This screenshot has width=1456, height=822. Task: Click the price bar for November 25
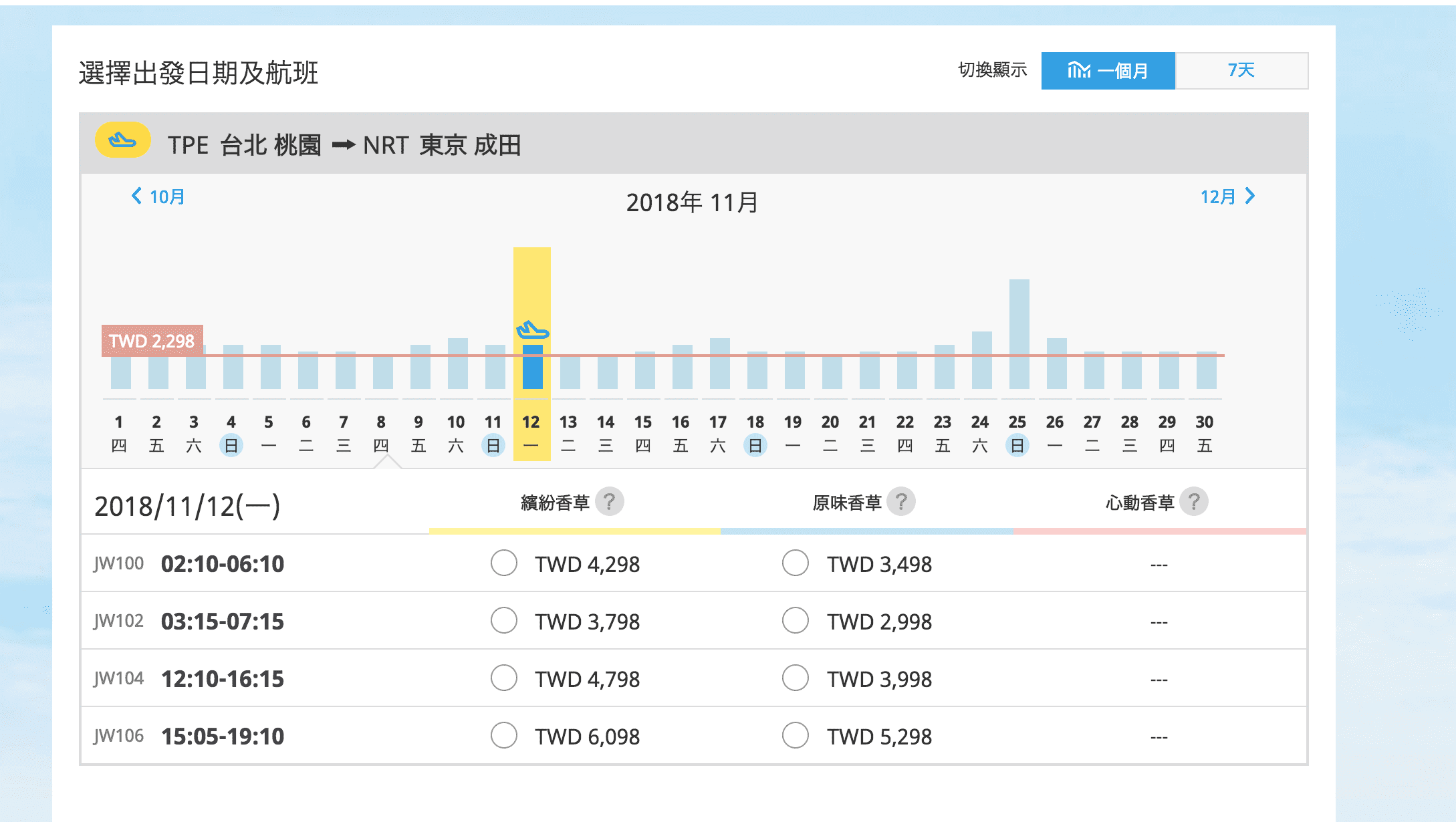pos(1019,334)
